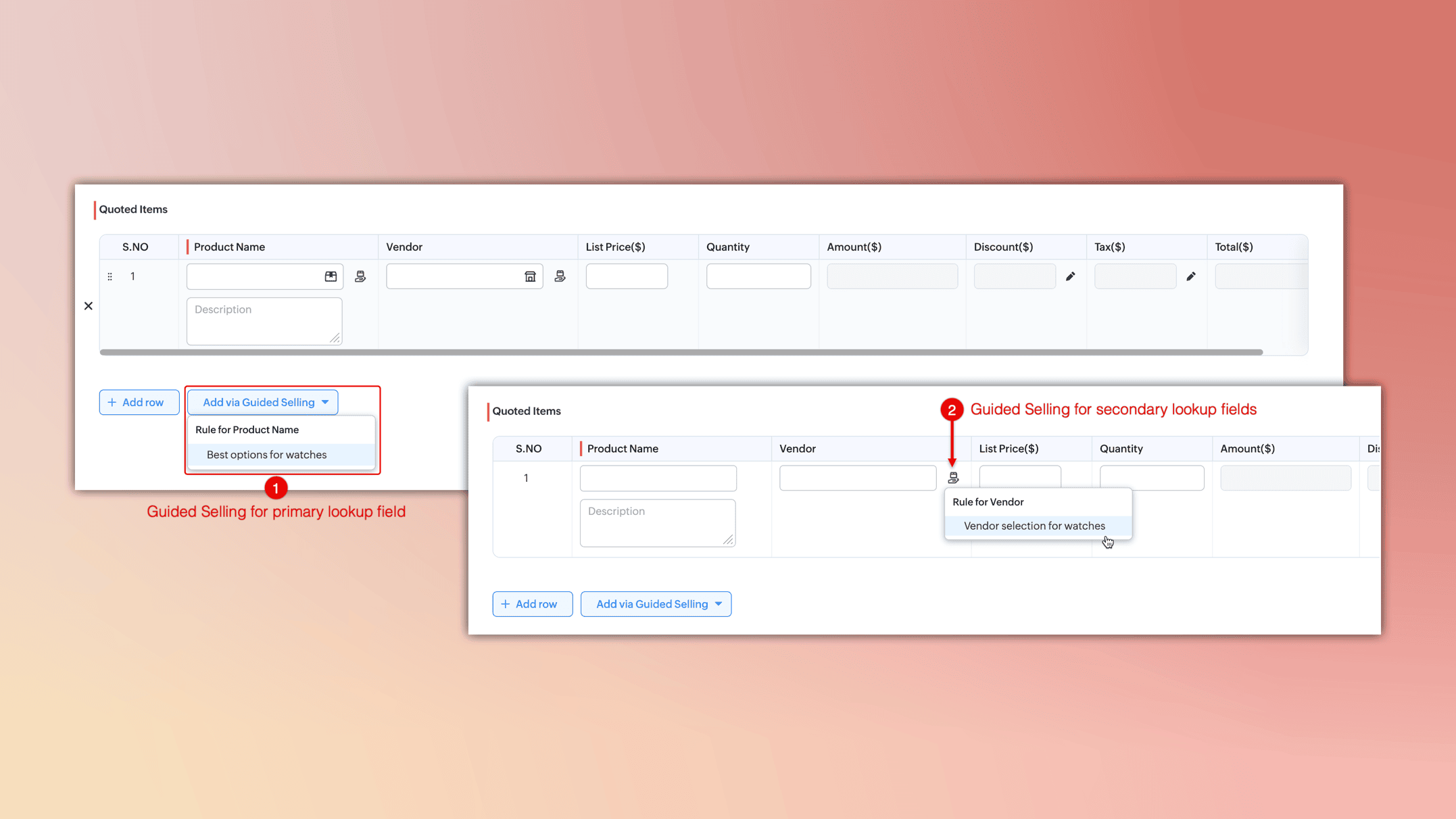Select Best options for watches rule

click(266, 455)
